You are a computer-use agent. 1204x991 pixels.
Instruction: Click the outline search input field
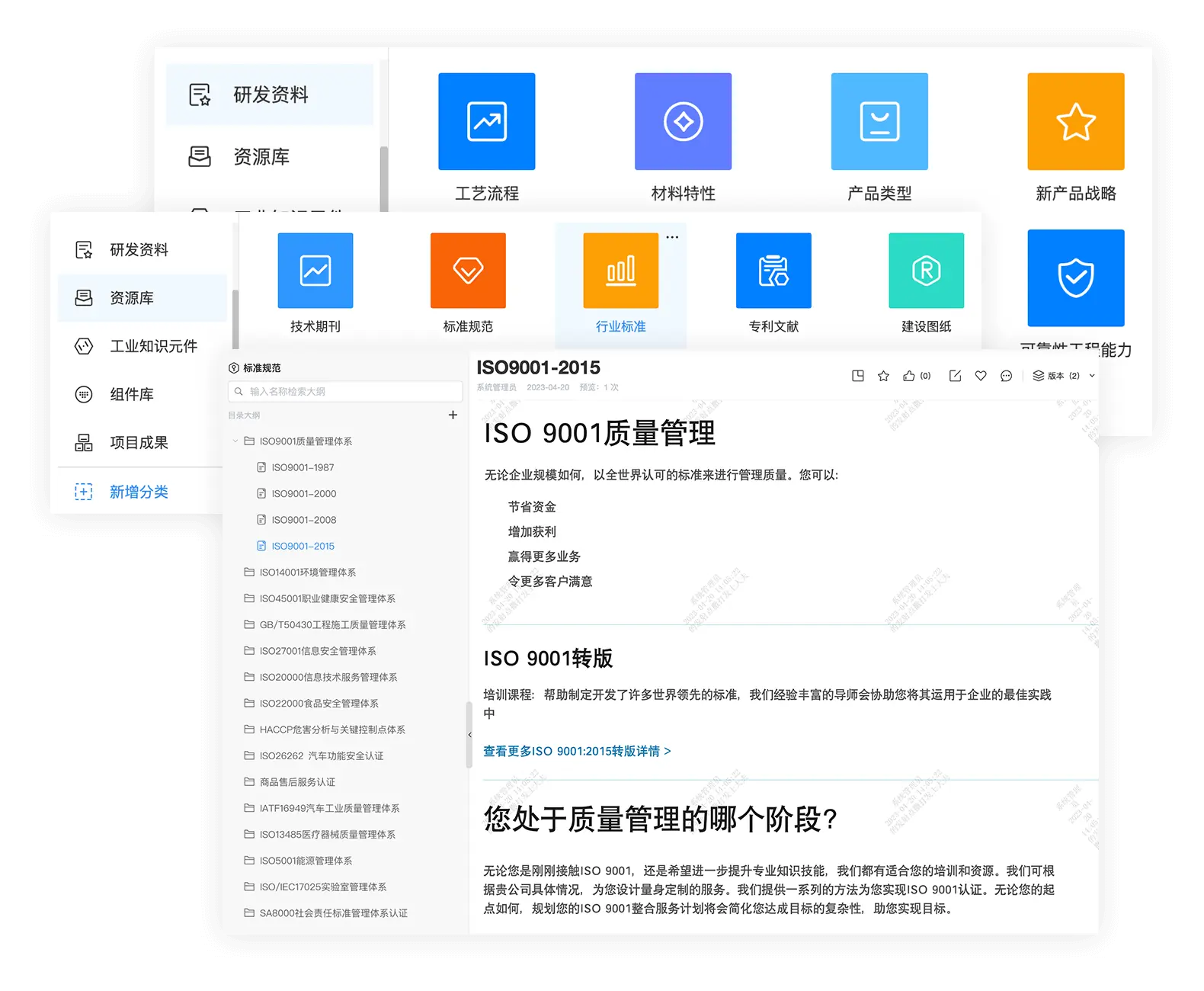345,392
